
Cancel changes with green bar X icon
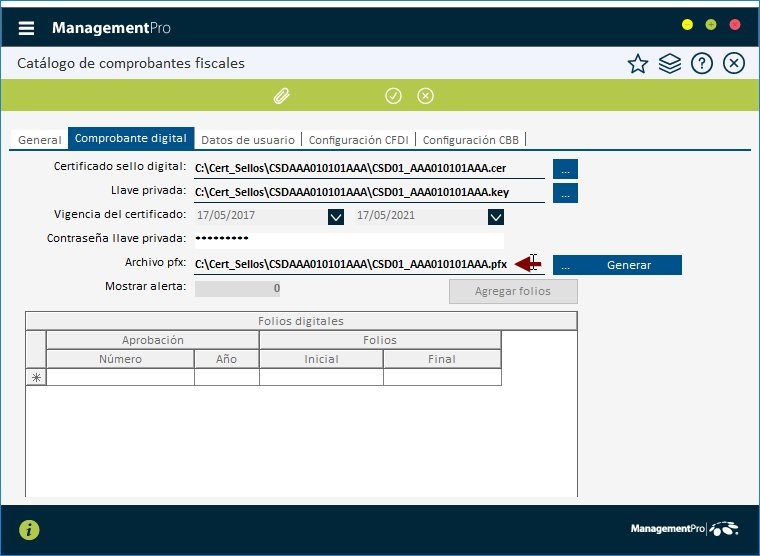coord(425,96)
